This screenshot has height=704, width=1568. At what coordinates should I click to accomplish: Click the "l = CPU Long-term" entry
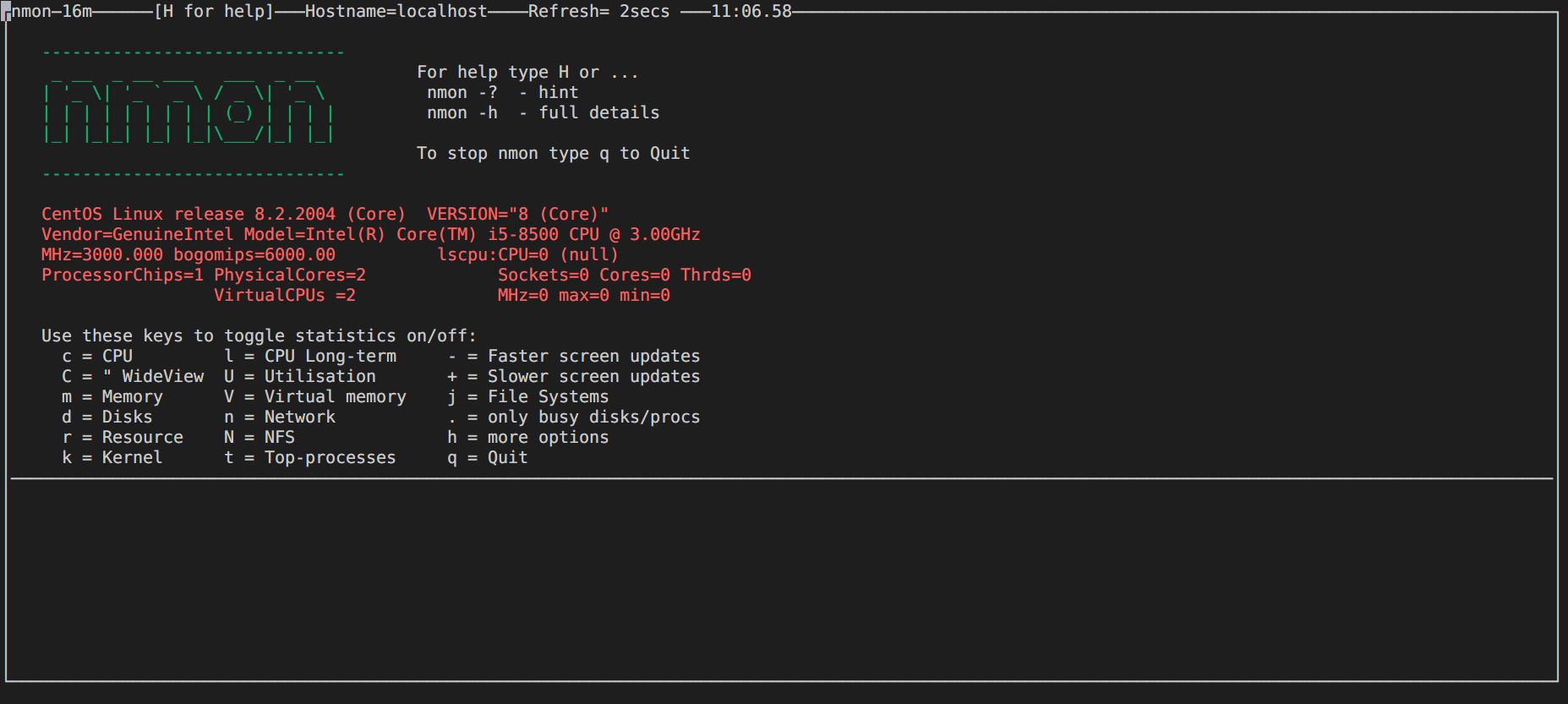click(310, 357)
